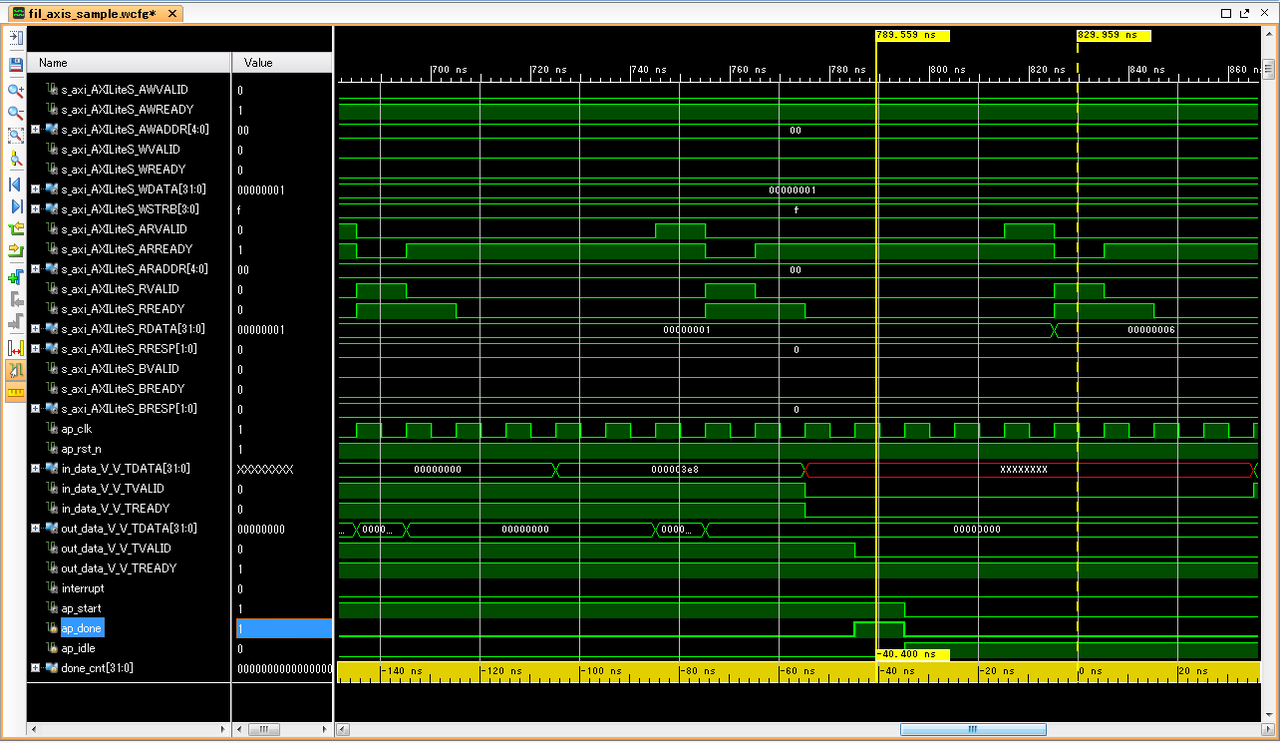Click the Value column header
Screen dimensions: 1280x743
coord(282,62)
